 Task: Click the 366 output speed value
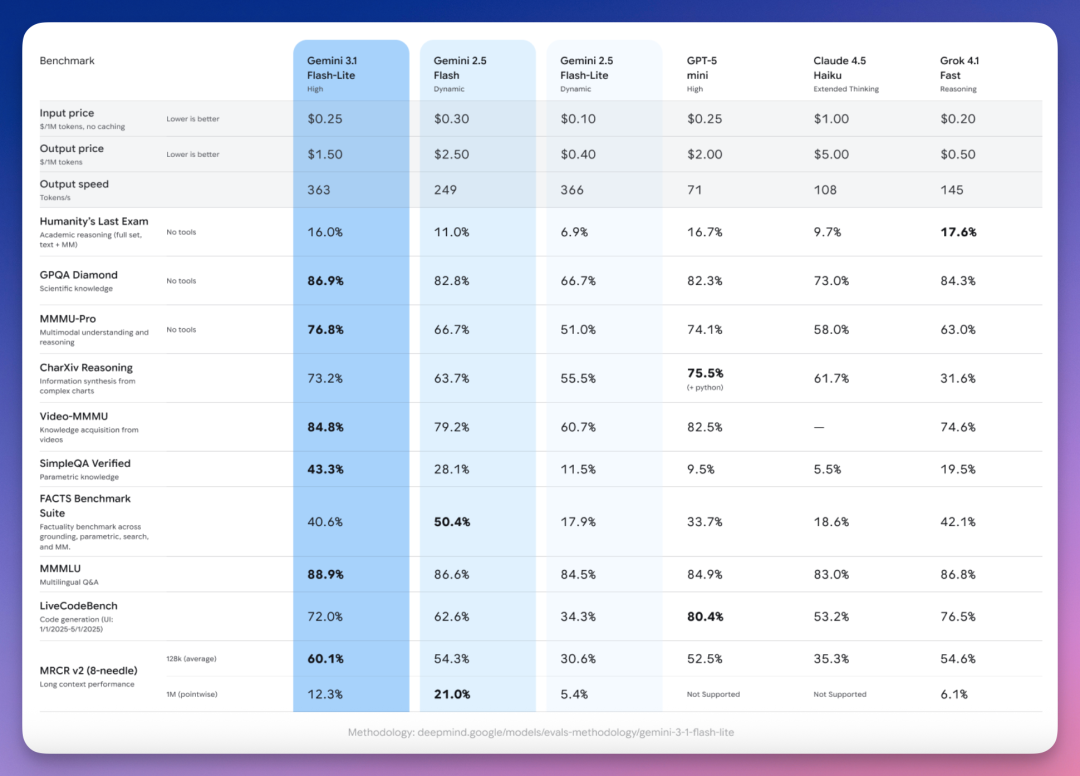572,190
